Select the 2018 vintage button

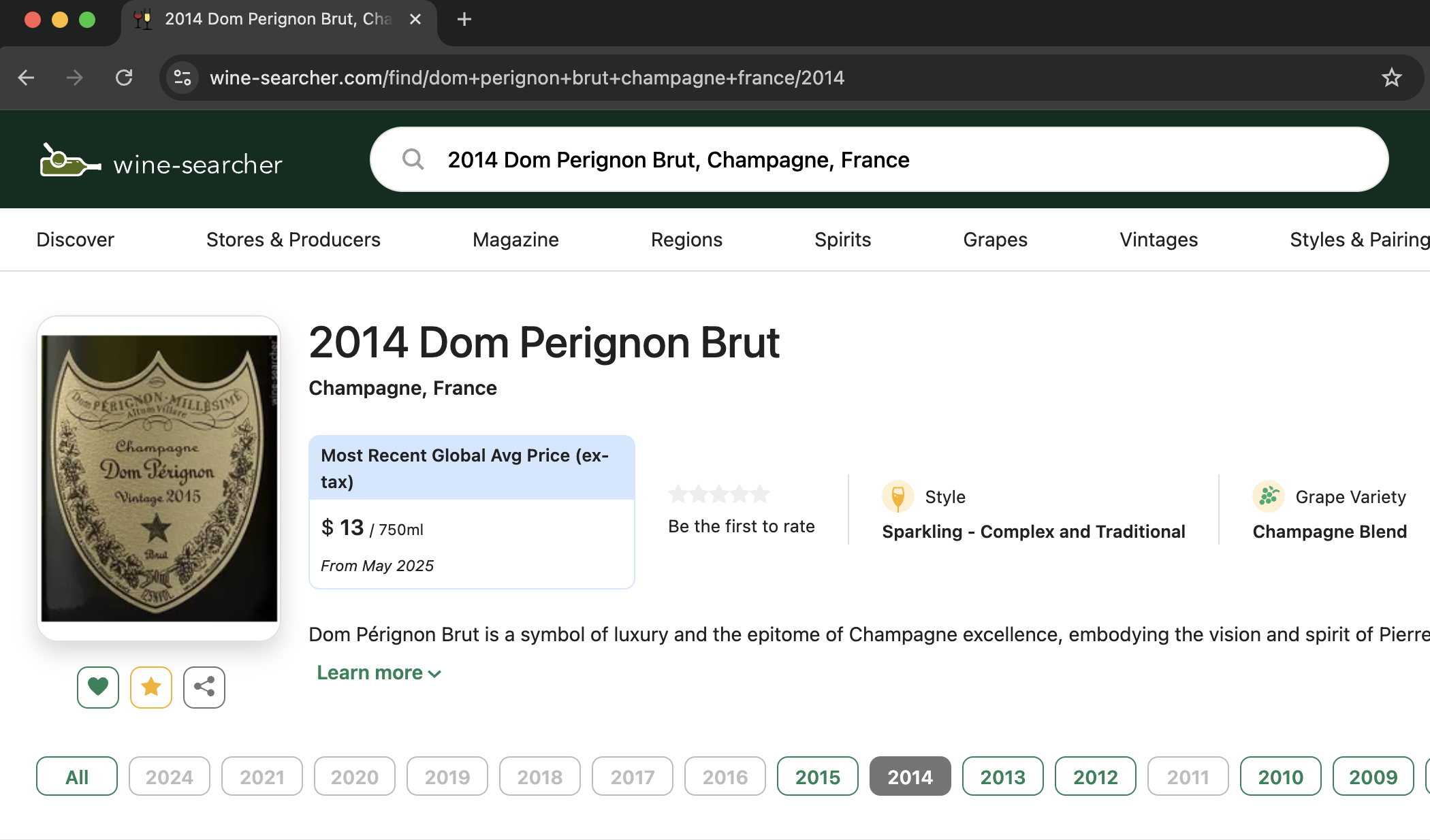[x=540, y=776]
